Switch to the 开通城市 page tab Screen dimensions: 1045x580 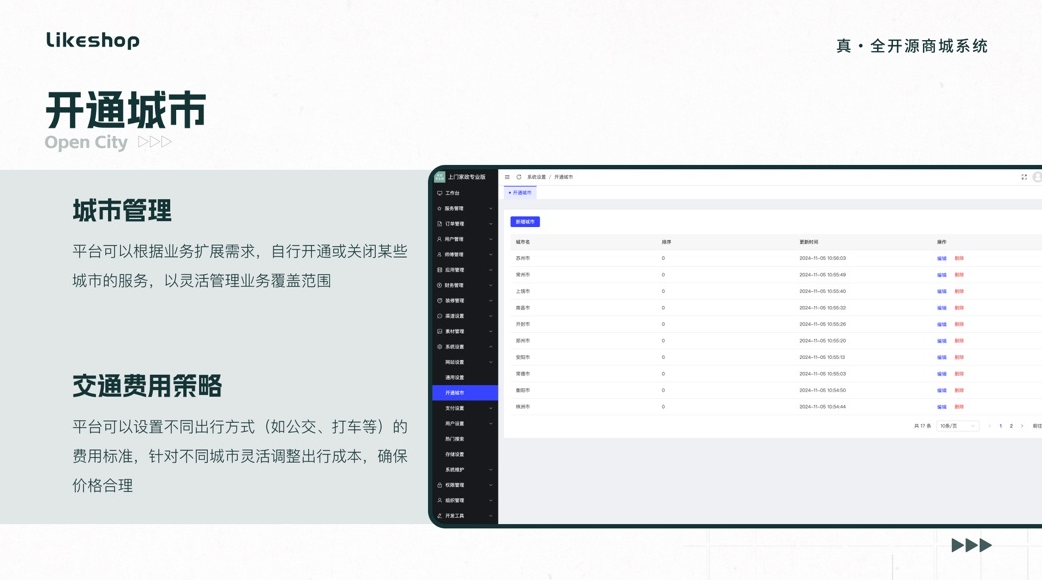(521, 193)
